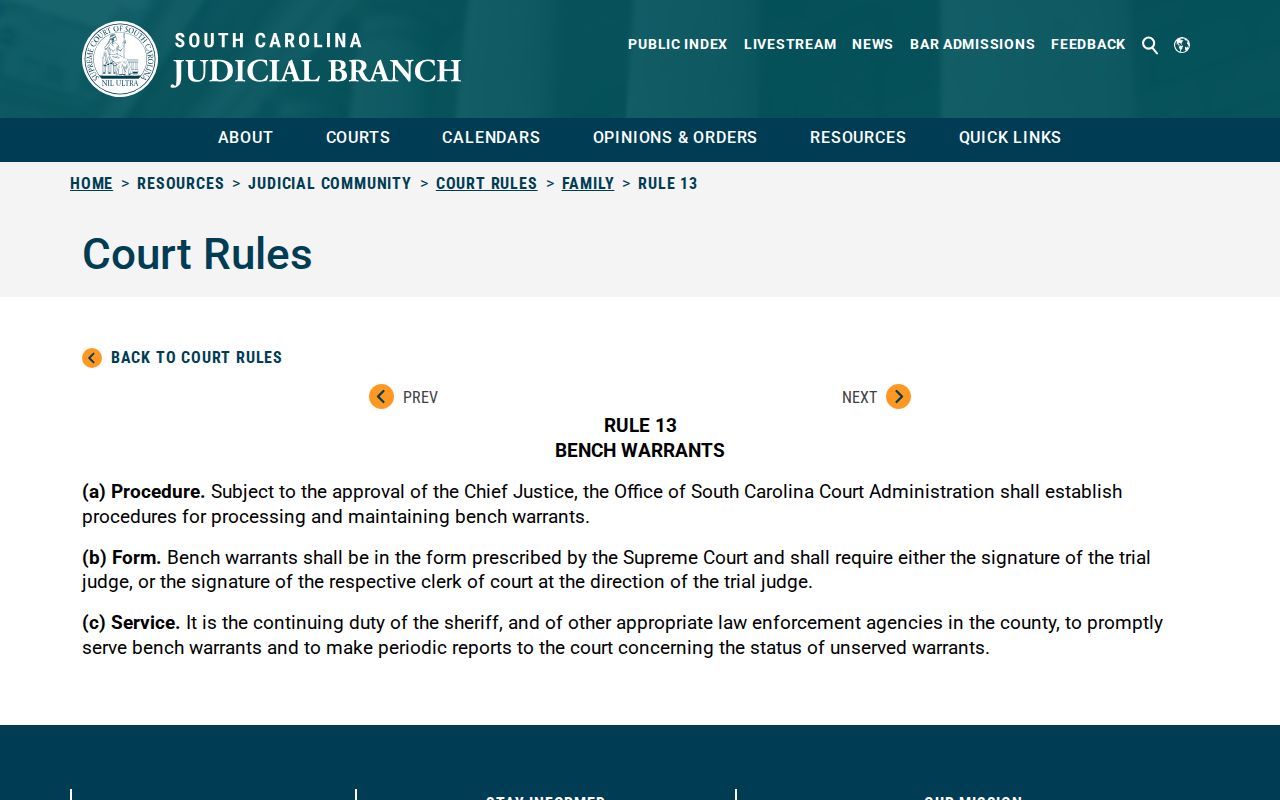Click RESOURCES in the breadcrumb trail
Image resolution: width=1280 pixels, height=800 pixels.
[181, 184]
